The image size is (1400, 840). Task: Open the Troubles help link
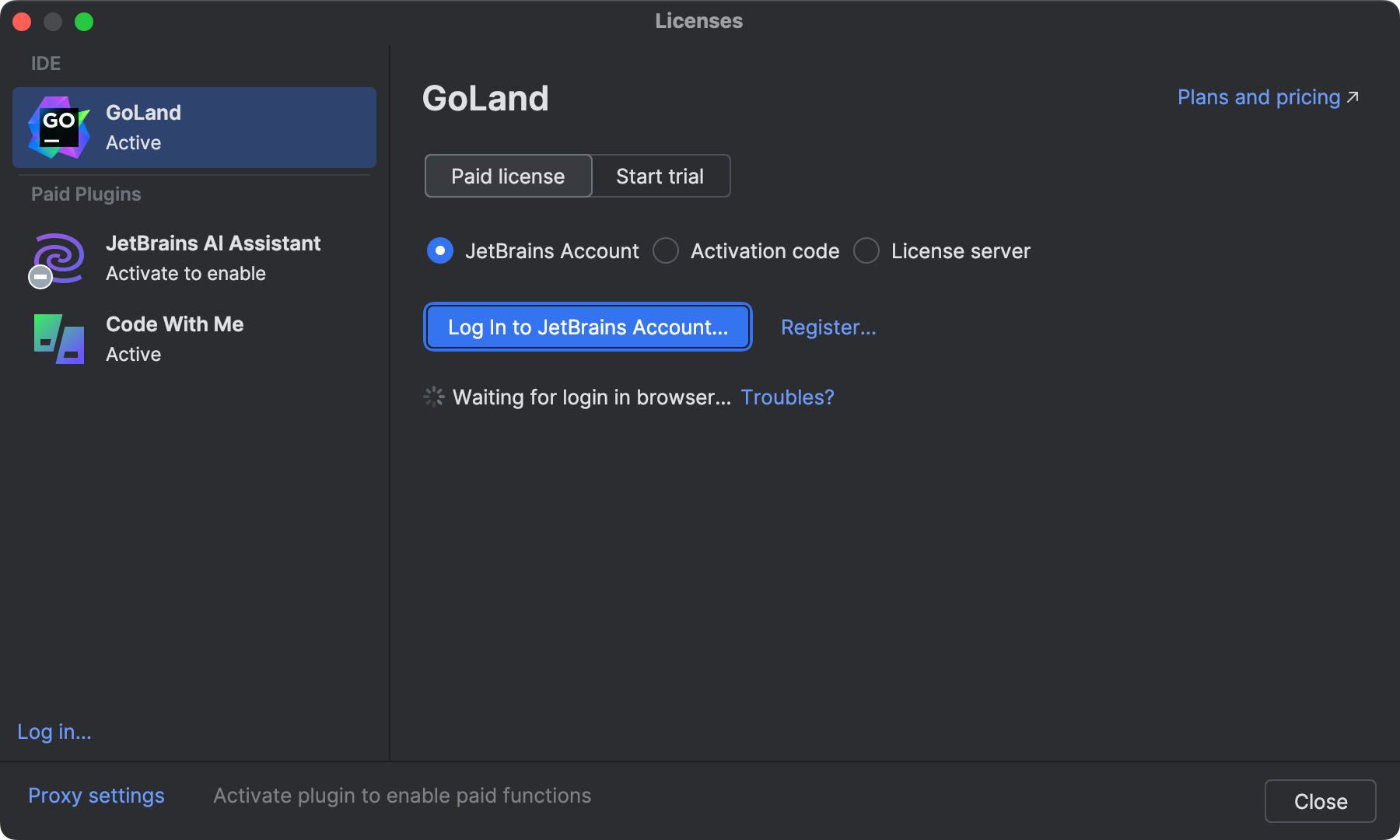(787, 397)
